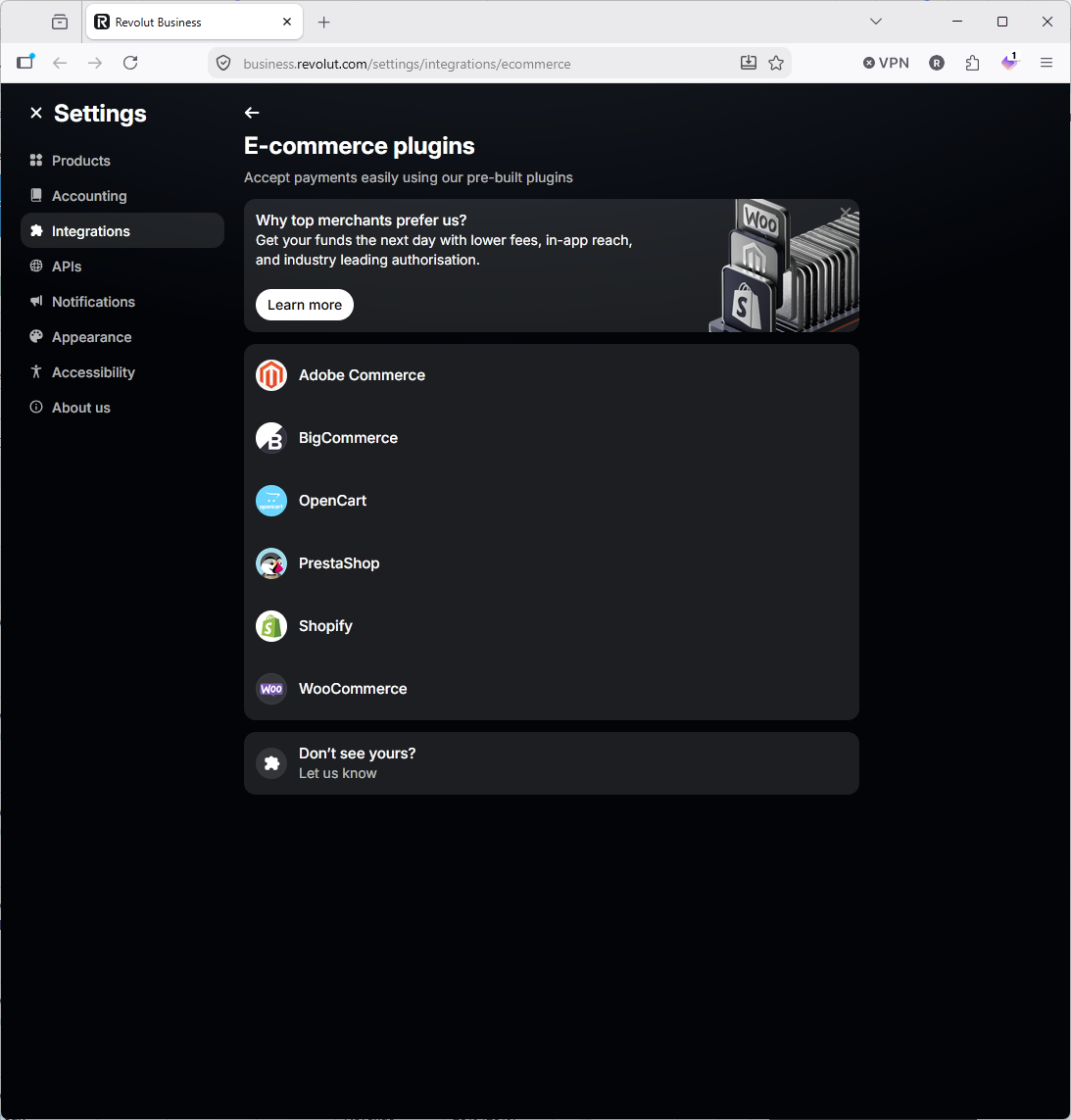
Task: Click the promo banner plugin illustration
Action: click(x=785, y=266)
